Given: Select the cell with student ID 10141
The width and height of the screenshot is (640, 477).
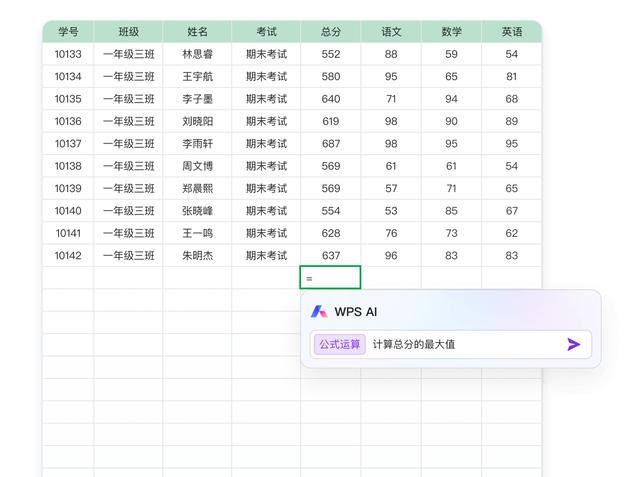Looking at the screenshot, I should point(68,233).
